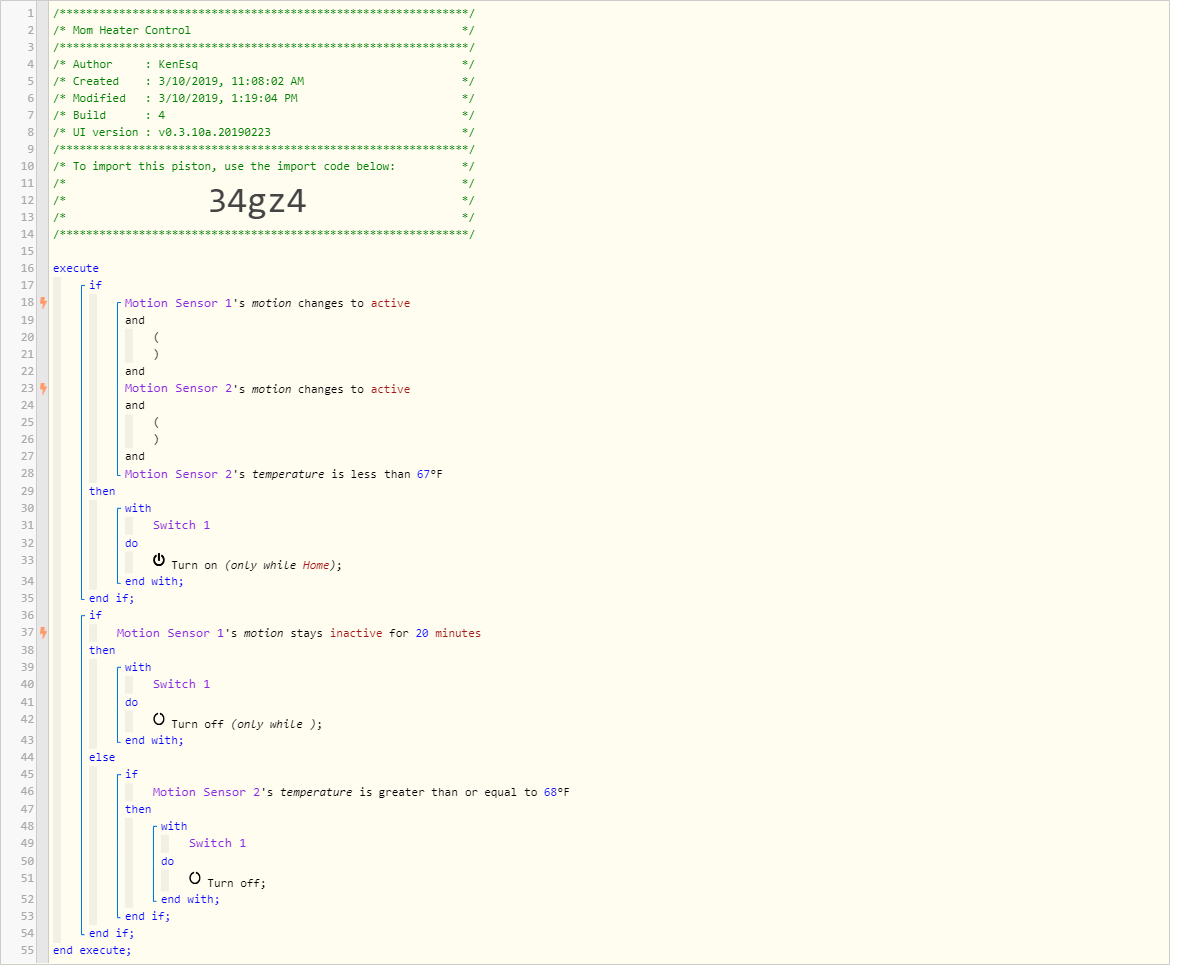Click end with; on line 34
Screen dimensions: 1178x968
point(154,582)
